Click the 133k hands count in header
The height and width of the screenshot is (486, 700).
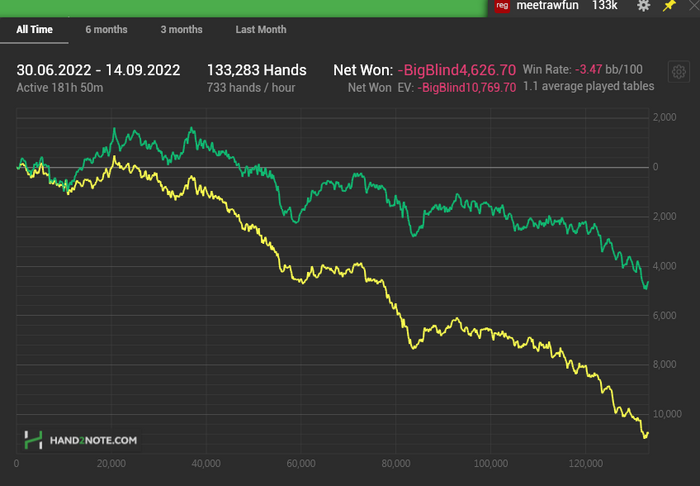[604, 5]
